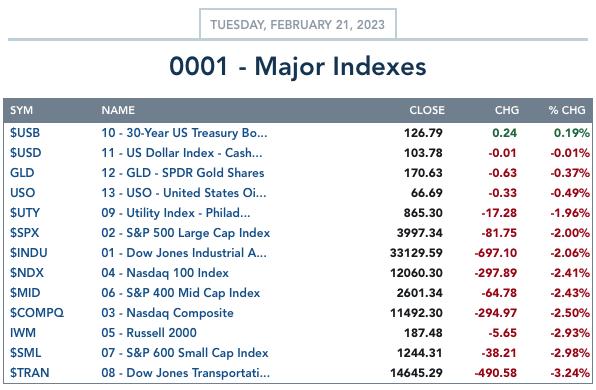Click the Russell 2000 name link

pyautogui.click(x=149, y=333)
